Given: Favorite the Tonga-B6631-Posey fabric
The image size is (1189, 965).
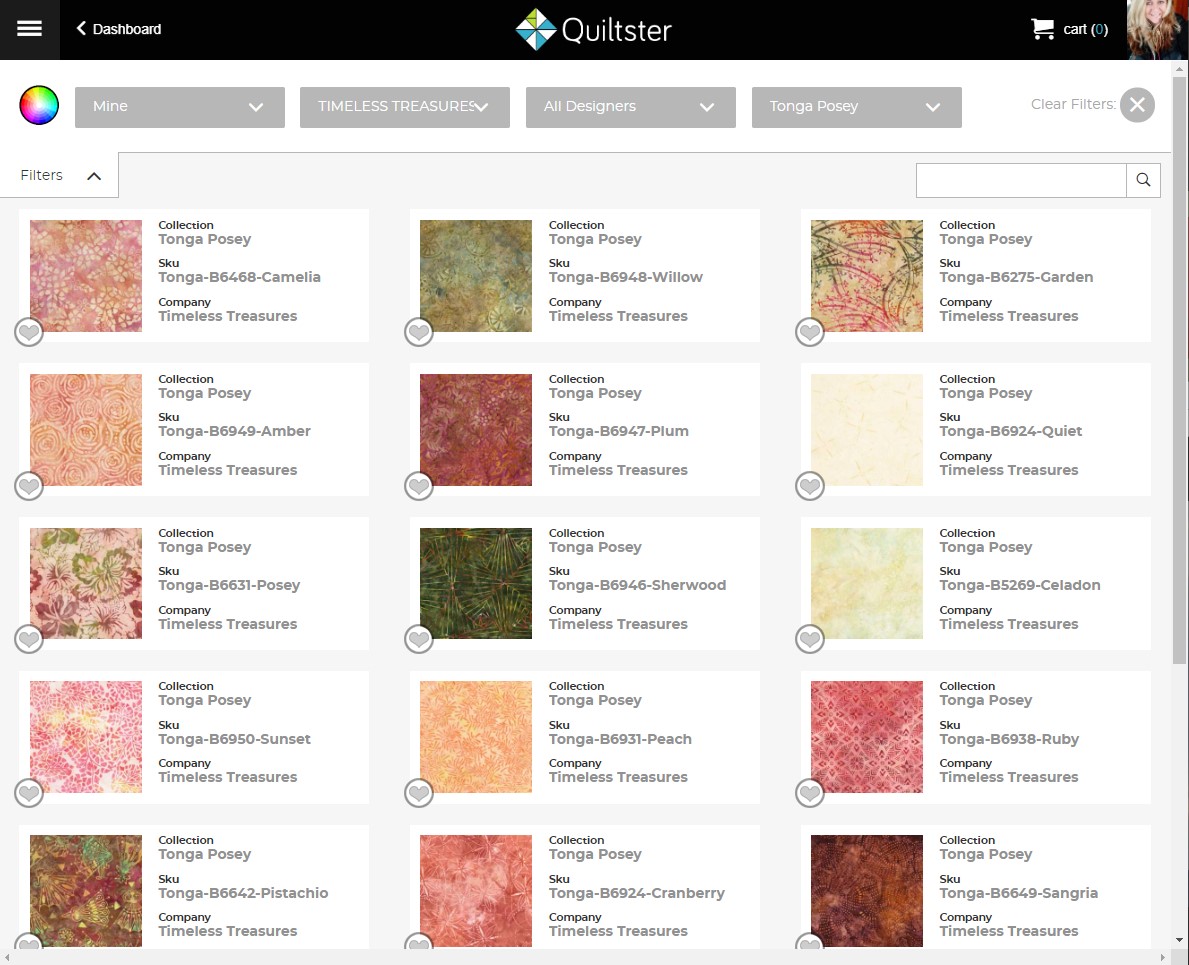Looking at the screenshot, I should [x=29, y=639].
